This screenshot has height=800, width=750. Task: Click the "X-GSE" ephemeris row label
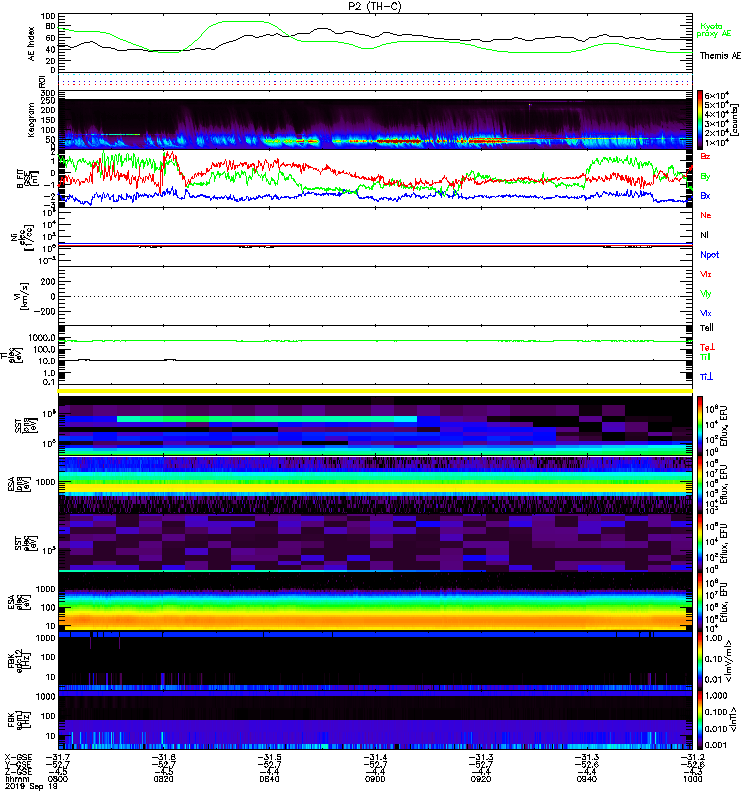(18, 757)
